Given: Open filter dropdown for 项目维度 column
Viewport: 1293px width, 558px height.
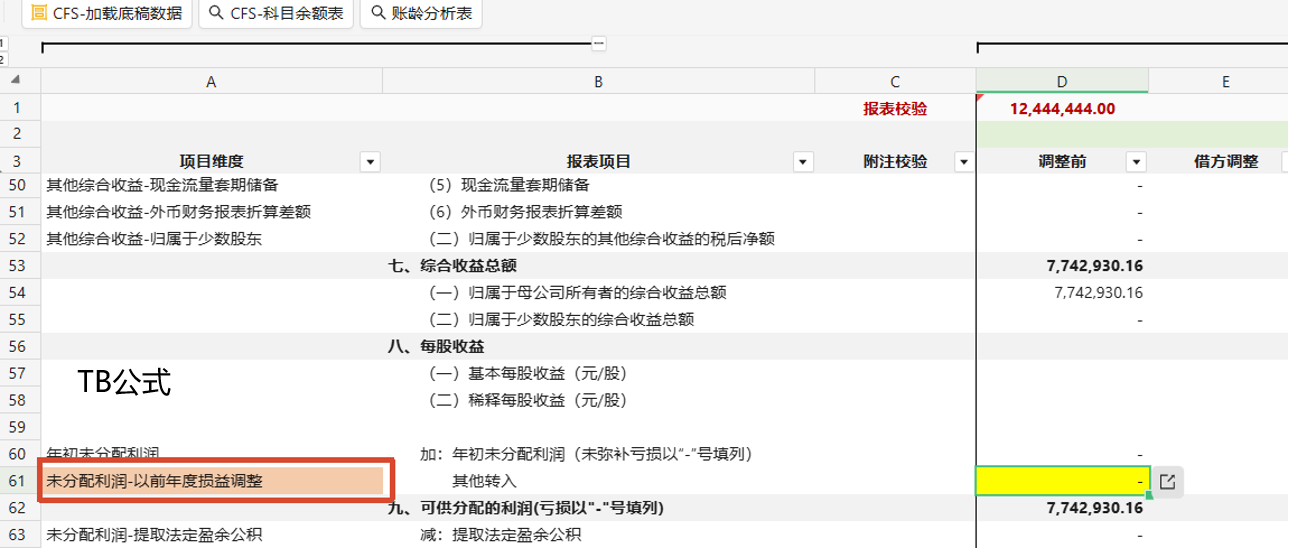Looking at the screenshot, I should 370,162.
